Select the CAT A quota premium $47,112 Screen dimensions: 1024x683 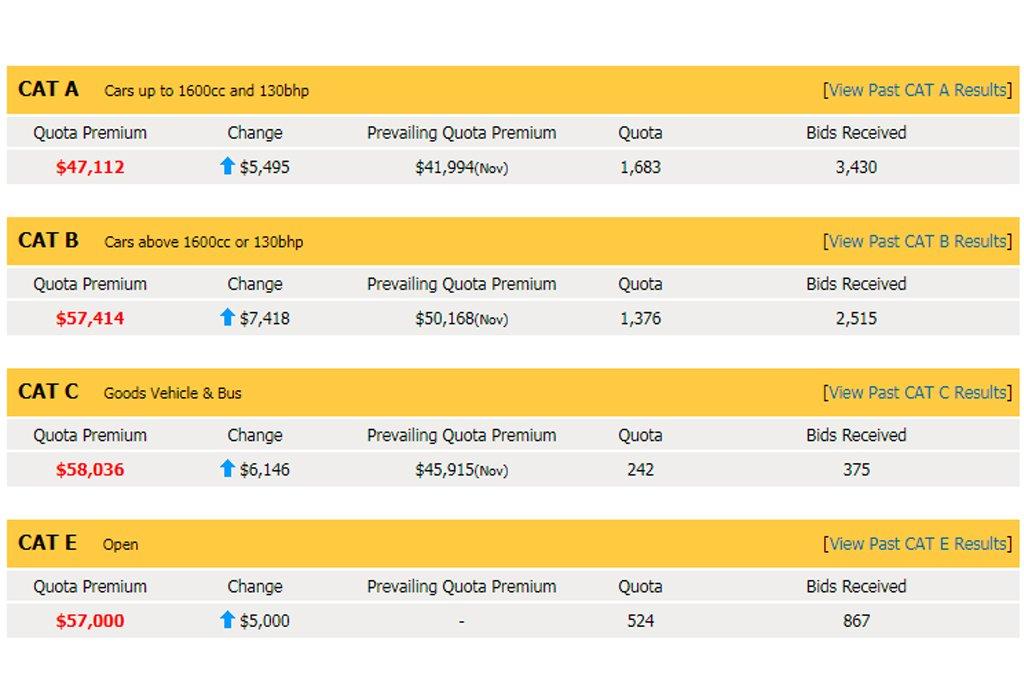coord(90,167)
